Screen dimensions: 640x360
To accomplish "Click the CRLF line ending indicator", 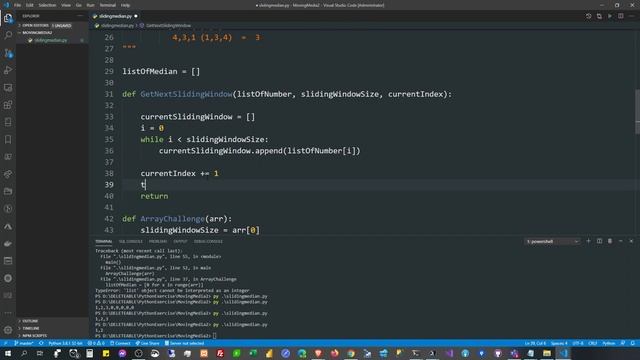I will tap(593, 343).
